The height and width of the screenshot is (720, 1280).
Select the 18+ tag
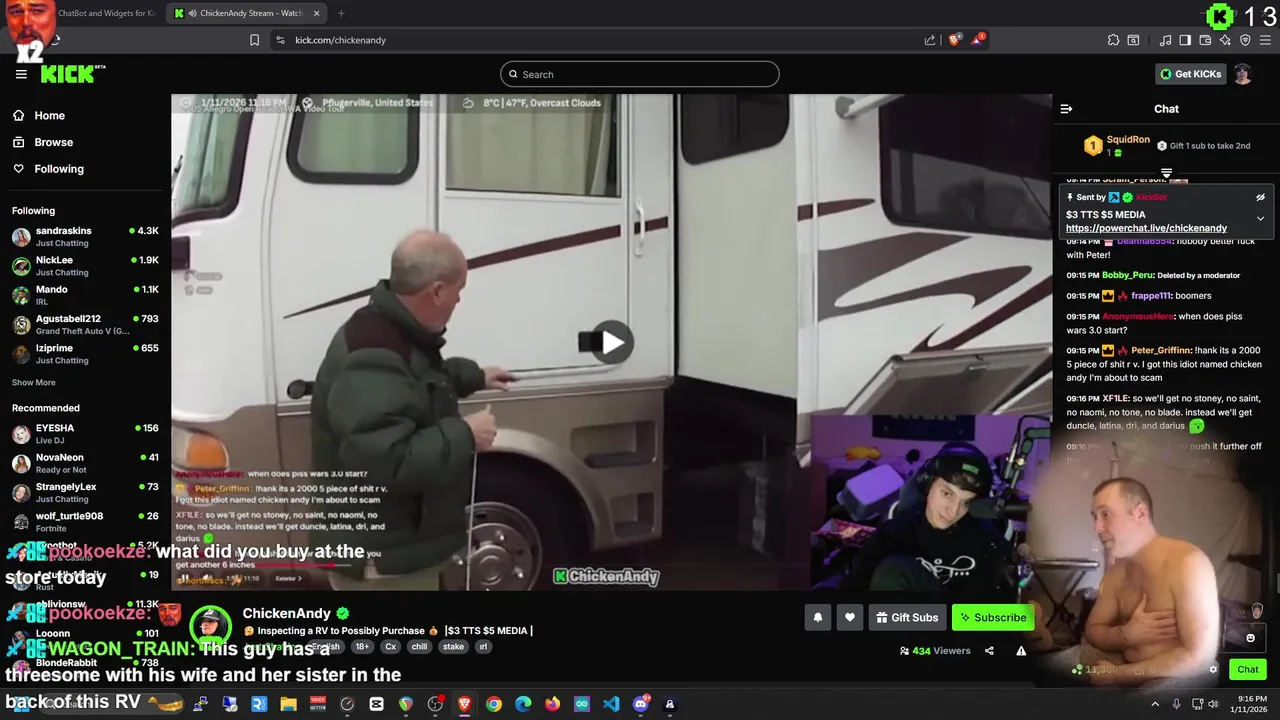[x=361, y=647]
